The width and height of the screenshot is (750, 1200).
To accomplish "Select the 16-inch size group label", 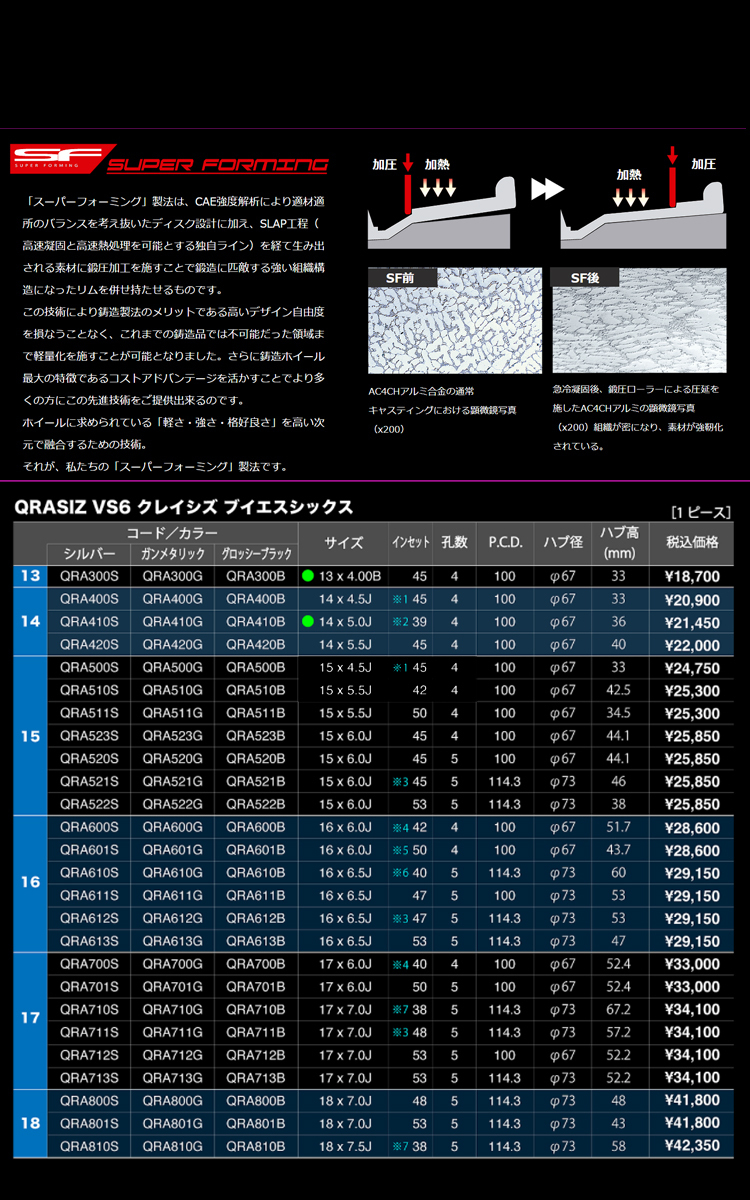I will pyautogui.click(x=30, y=884).
